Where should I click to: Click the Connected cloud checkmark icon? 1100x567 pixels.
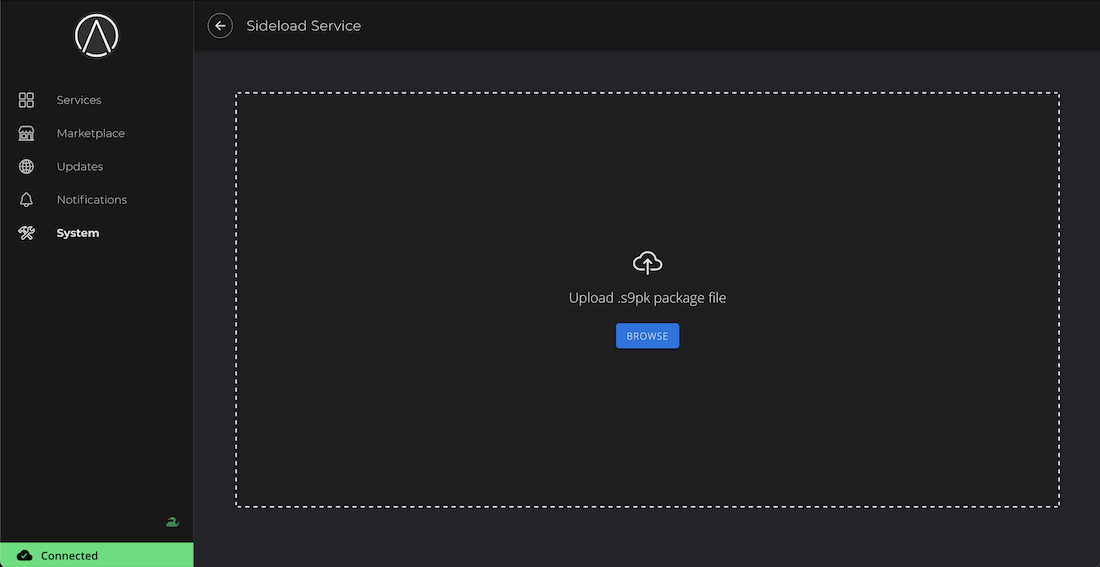click(25, 556)
